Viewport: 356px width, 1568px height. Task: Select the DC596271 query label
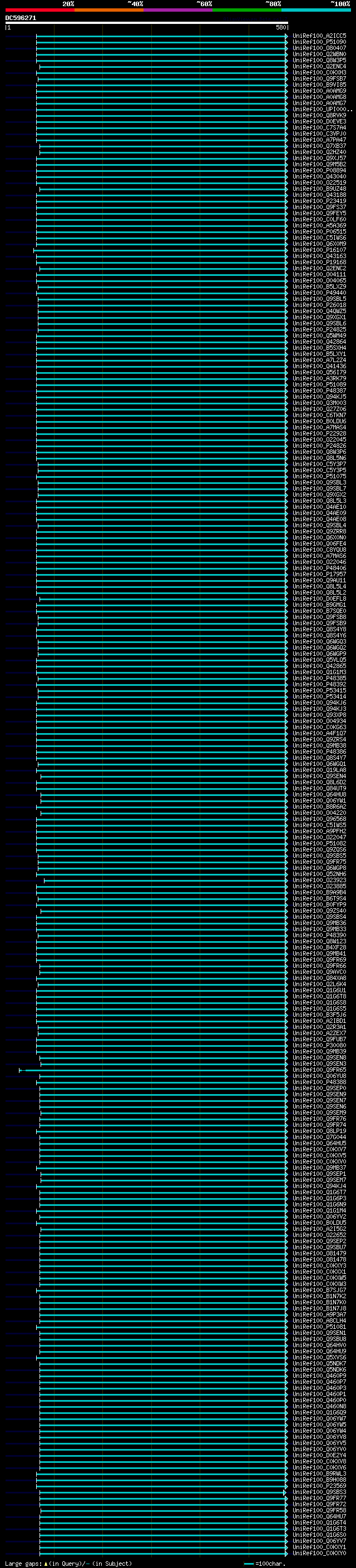[x=21, y=18]
